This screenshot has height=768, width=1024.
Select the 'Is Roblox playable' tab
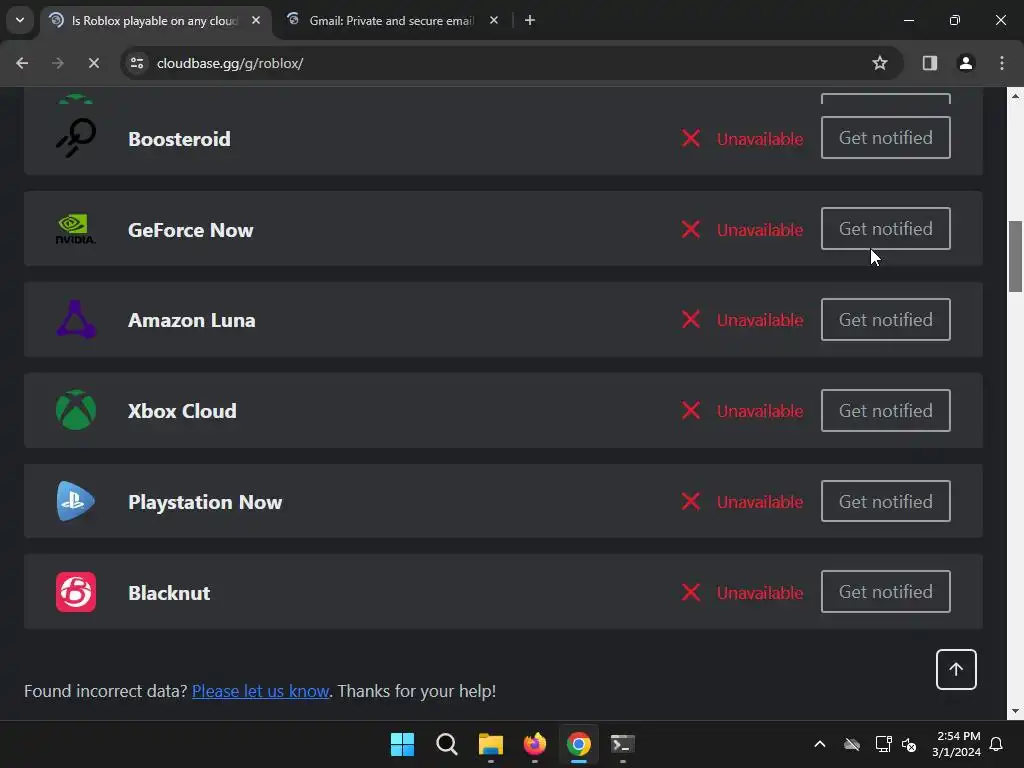155,20
